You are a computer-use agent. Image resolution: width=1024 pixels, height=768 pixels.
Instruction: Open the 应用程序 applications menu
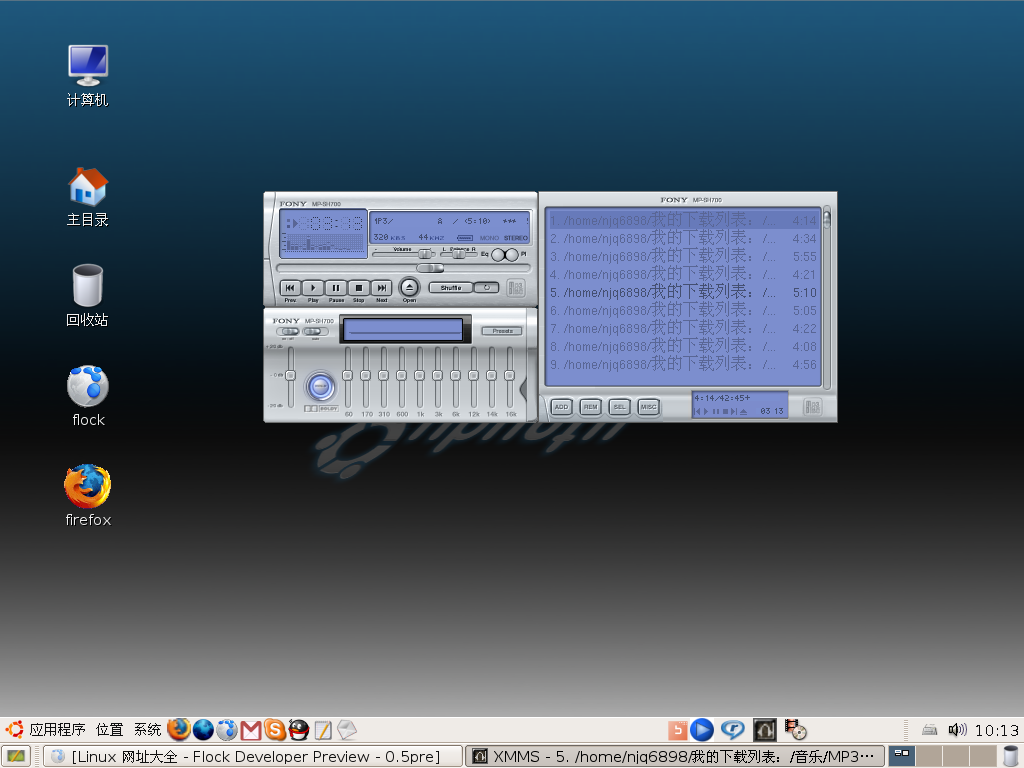pyautogui.click(x=57, y=729)
